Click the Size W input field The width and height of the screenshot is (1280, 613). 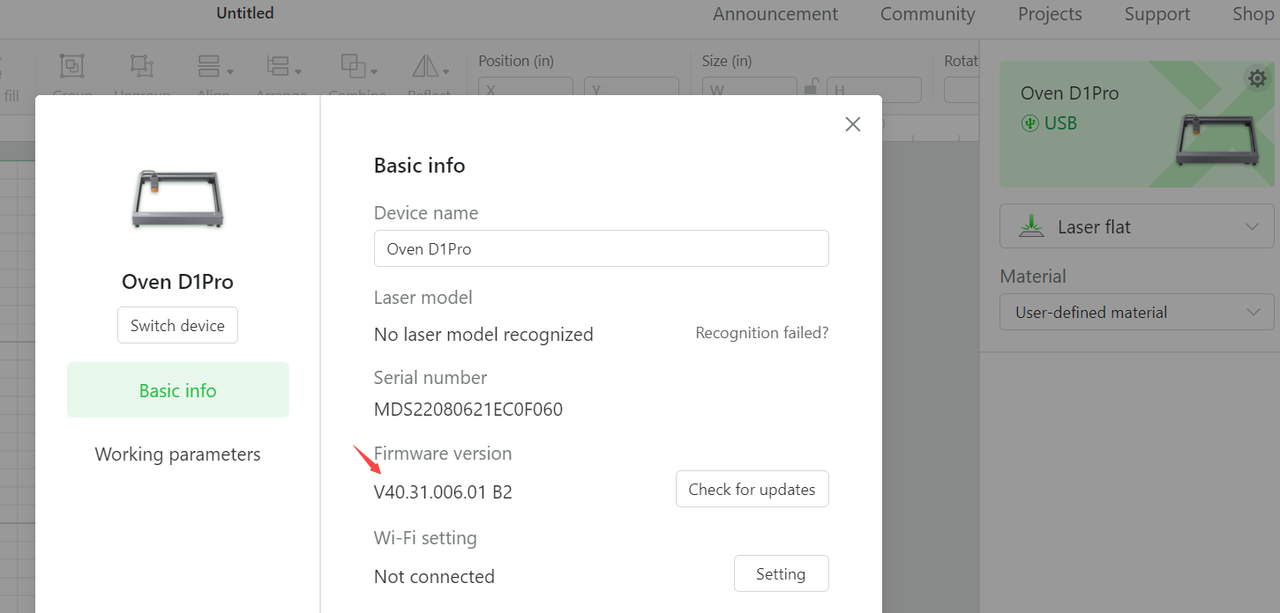pos(749,90)
